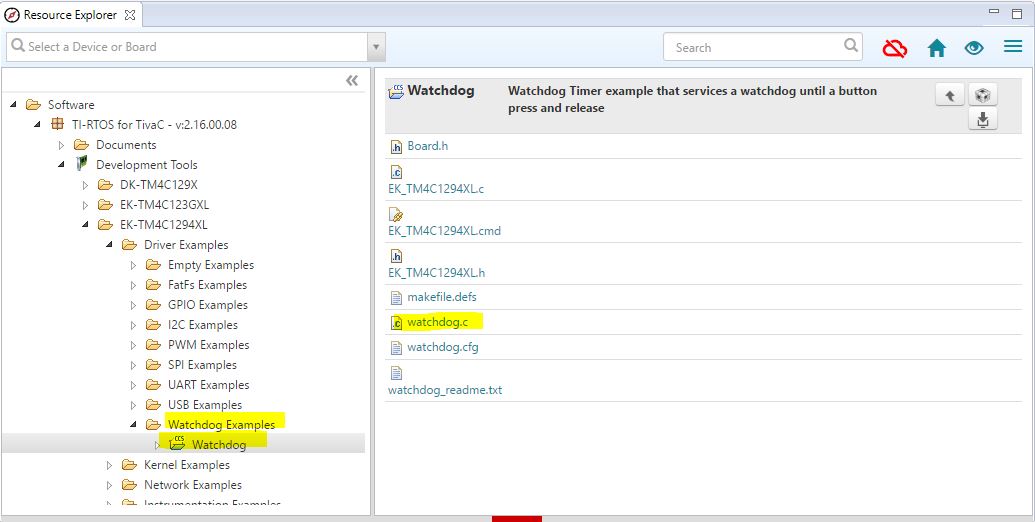
Task: Click the header icon above EK_TM4C1294XL.h
Action: (396, 256)
